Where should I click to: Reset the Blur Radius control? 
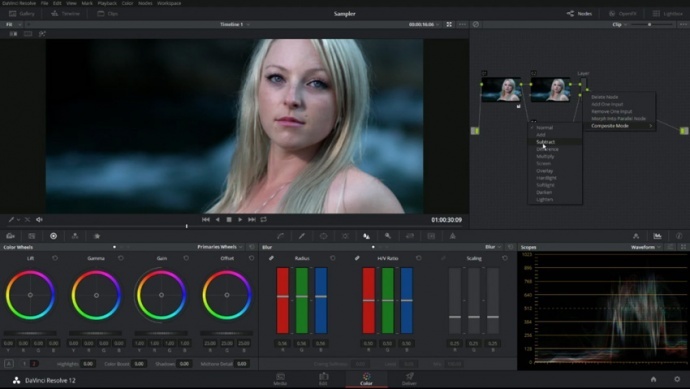click(x=333, y=258)
